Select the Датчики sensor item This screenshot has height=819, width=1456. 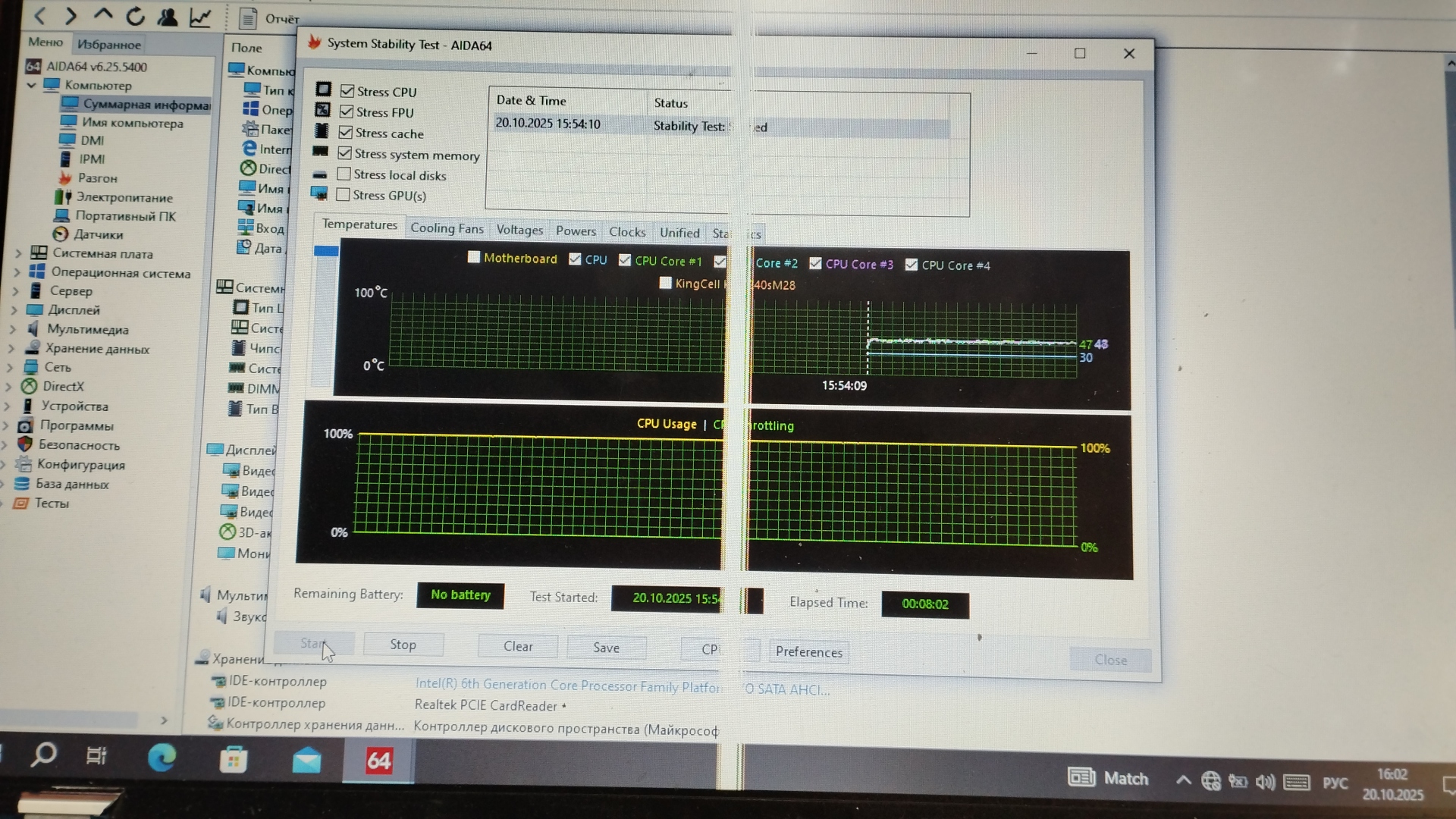(98, 234)
